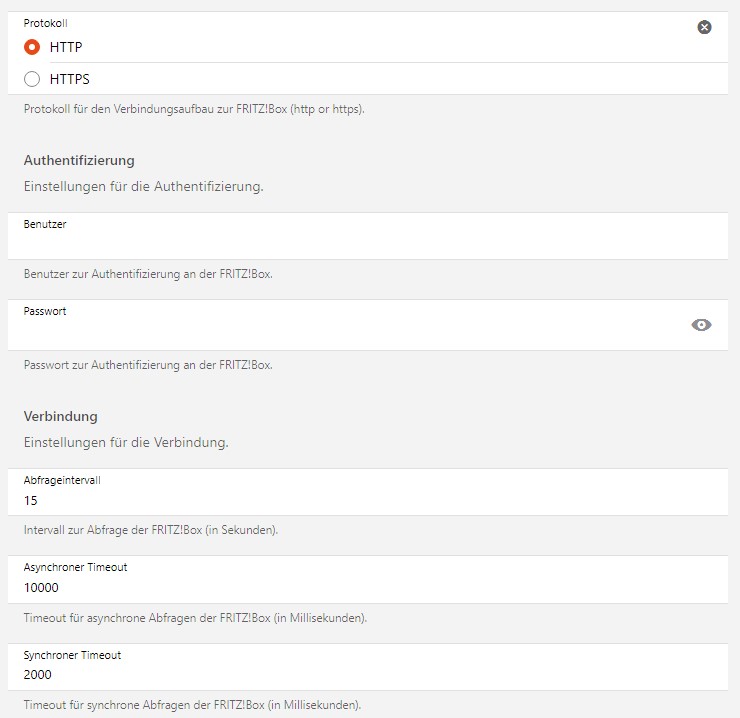Click the Abfrageintervall field label

coord(62,480)
